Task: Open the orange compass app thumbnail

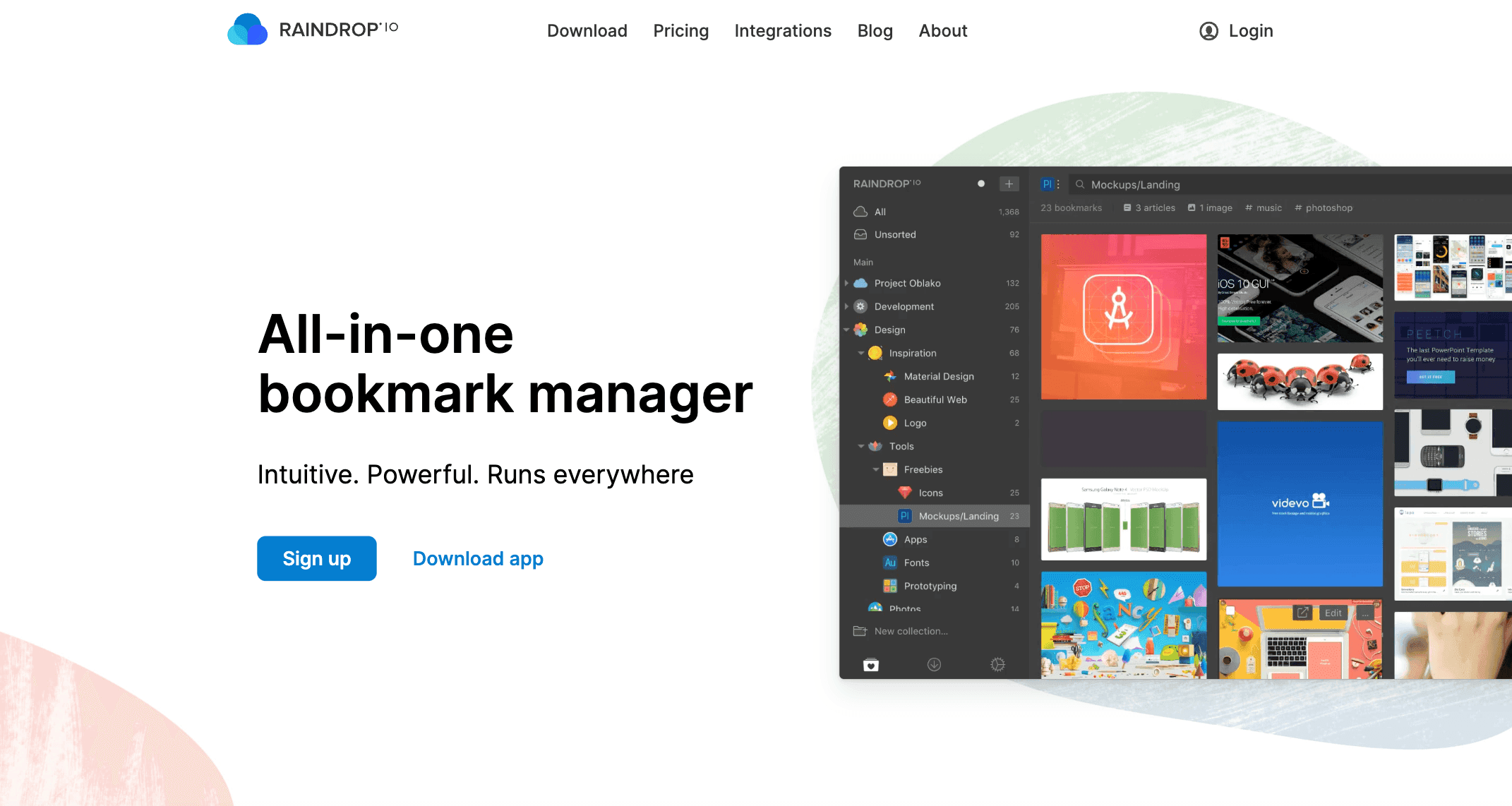Action: 1124,317
